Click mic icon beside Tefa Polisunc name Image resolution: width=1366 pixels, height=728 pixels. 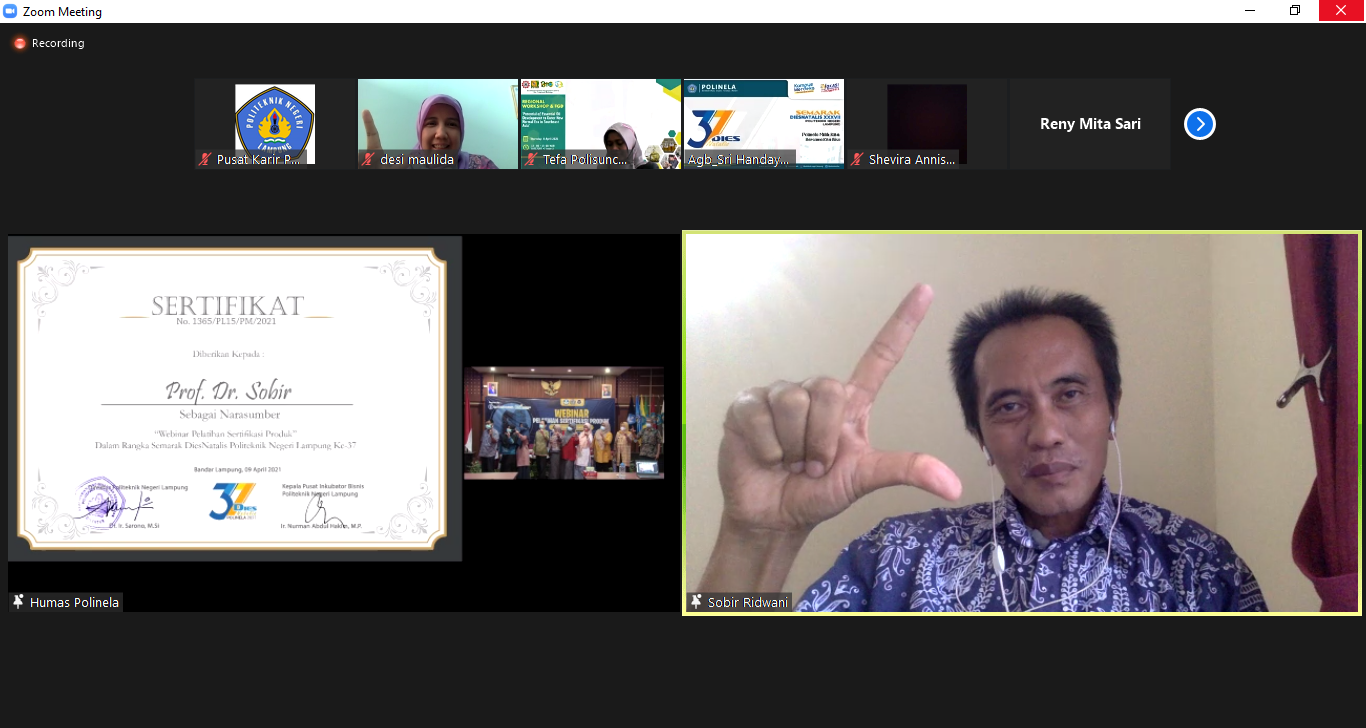click(530, 159)
